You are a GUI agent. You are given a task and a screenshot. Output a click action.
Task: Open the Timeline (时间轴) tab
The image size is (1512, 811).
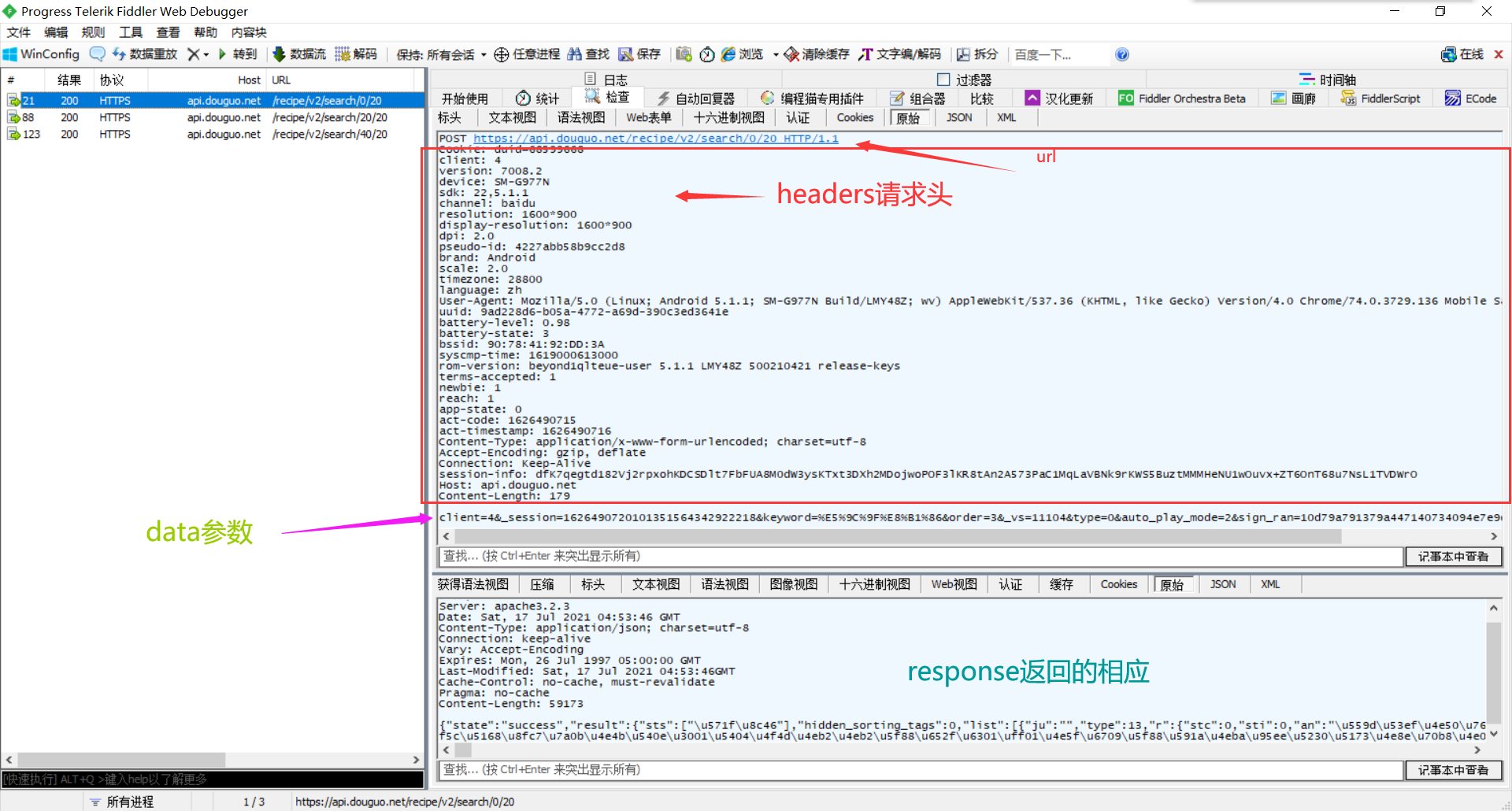click(x=1328, y=80)
